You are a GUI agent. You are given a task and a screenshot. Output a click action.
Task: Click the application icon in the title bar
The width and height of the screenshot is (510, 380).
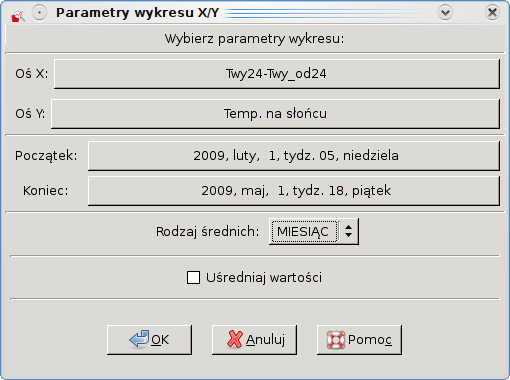[18, 15]
